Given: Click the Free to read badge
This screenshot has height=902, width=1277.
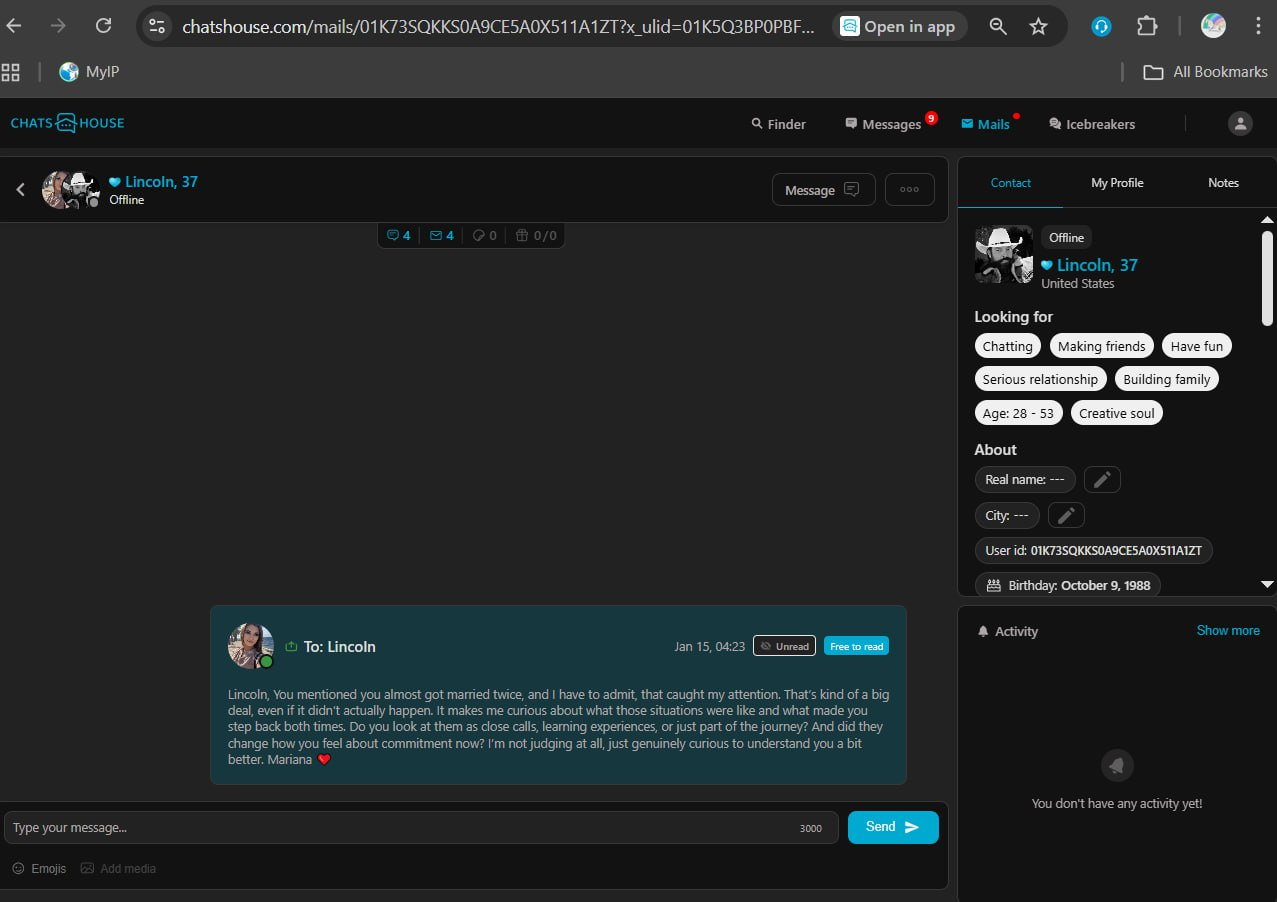Looking at the screenshot, I should 856,646.
